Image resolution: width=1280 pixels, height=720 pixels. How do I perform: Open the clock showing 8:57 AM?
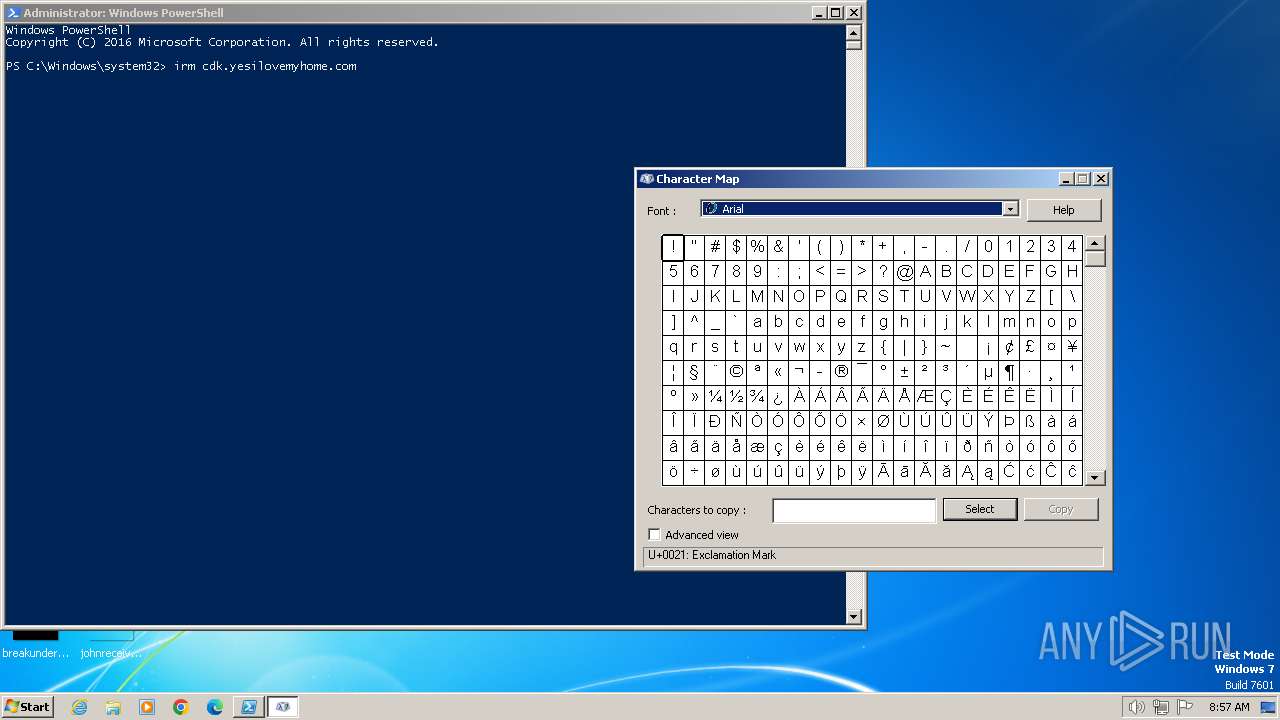1229,707
